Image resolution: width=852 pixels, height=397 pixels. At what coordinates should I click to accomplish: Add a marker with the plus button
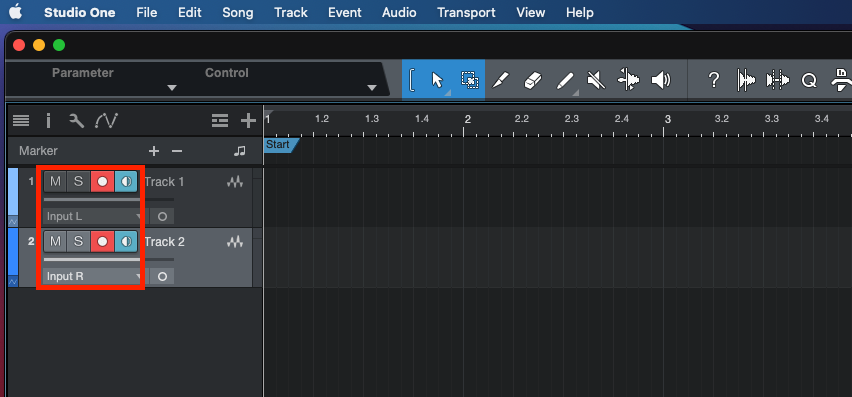coord(154,151)
